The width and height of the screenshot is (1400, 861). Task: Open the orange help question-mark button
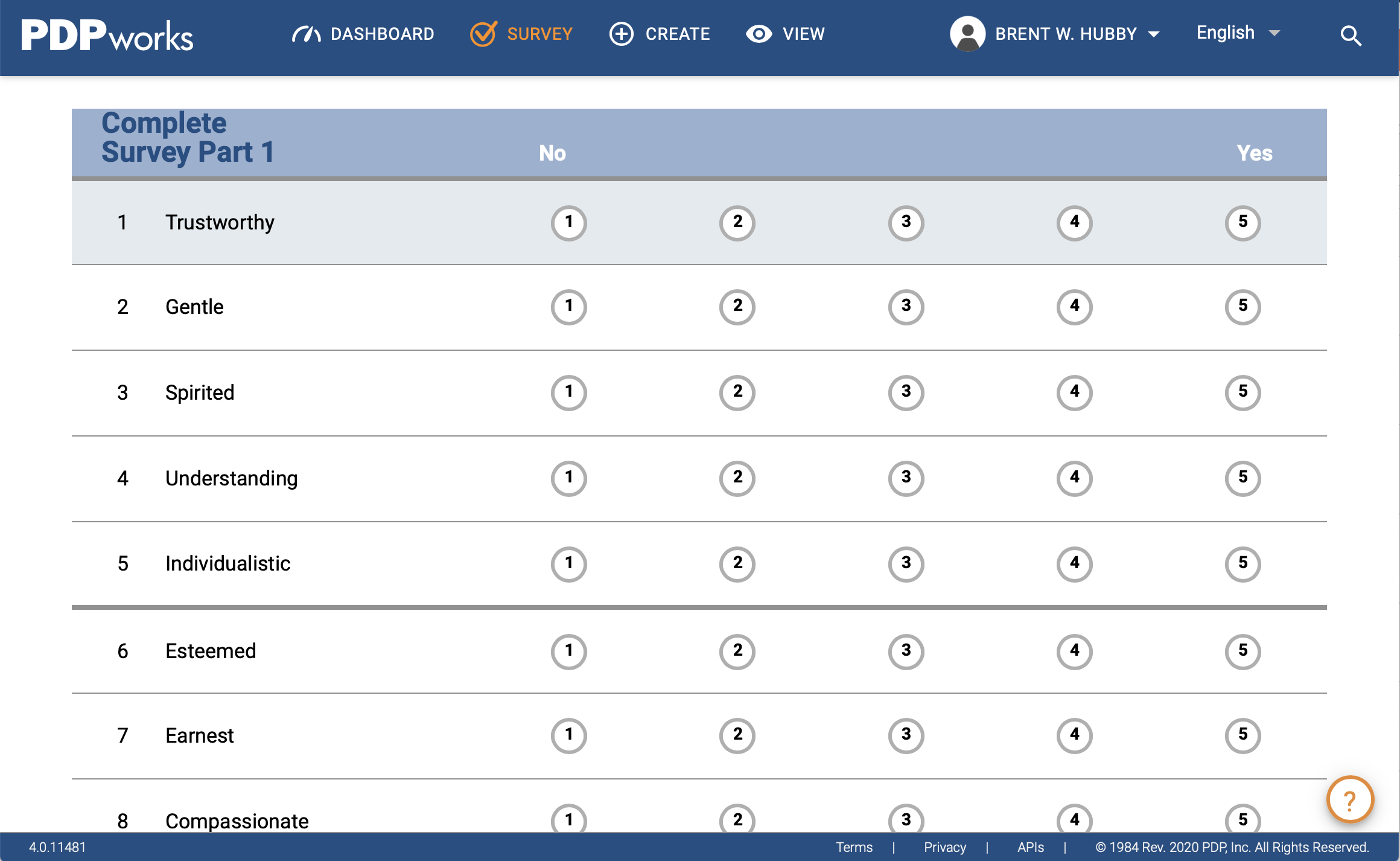[1350, 799]
